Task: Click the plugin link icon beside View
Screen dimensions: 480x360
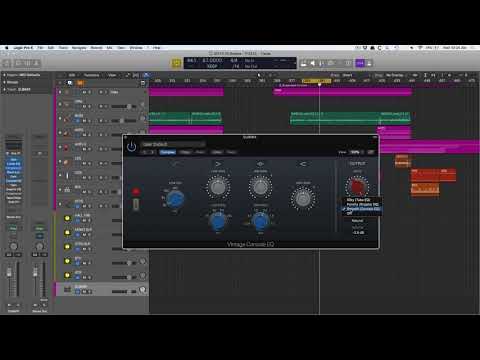Action: coord(370,152)
